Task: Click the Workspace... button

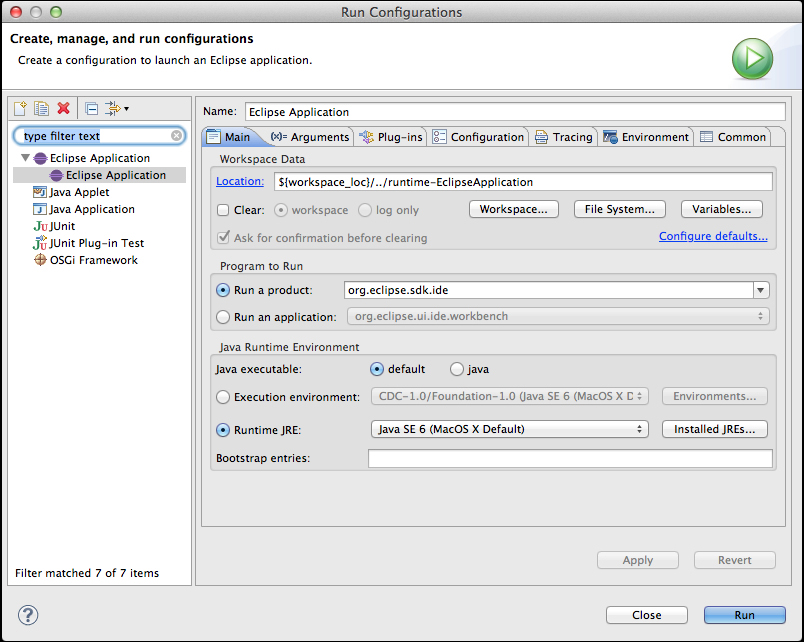Action: point(514,209)
